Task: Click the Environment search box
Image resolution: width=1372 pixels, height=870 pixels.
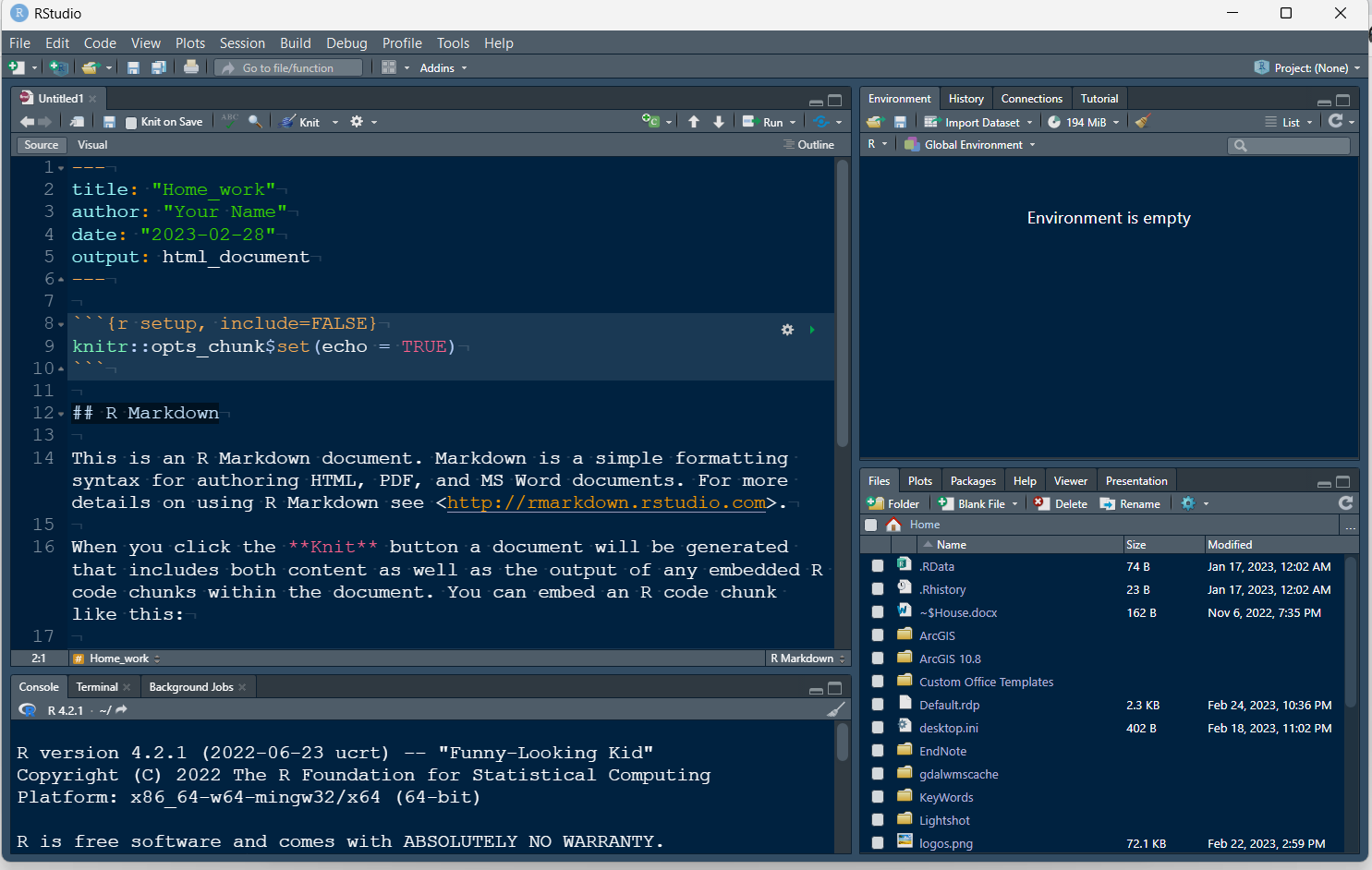Action: [x=1289, y=145]
